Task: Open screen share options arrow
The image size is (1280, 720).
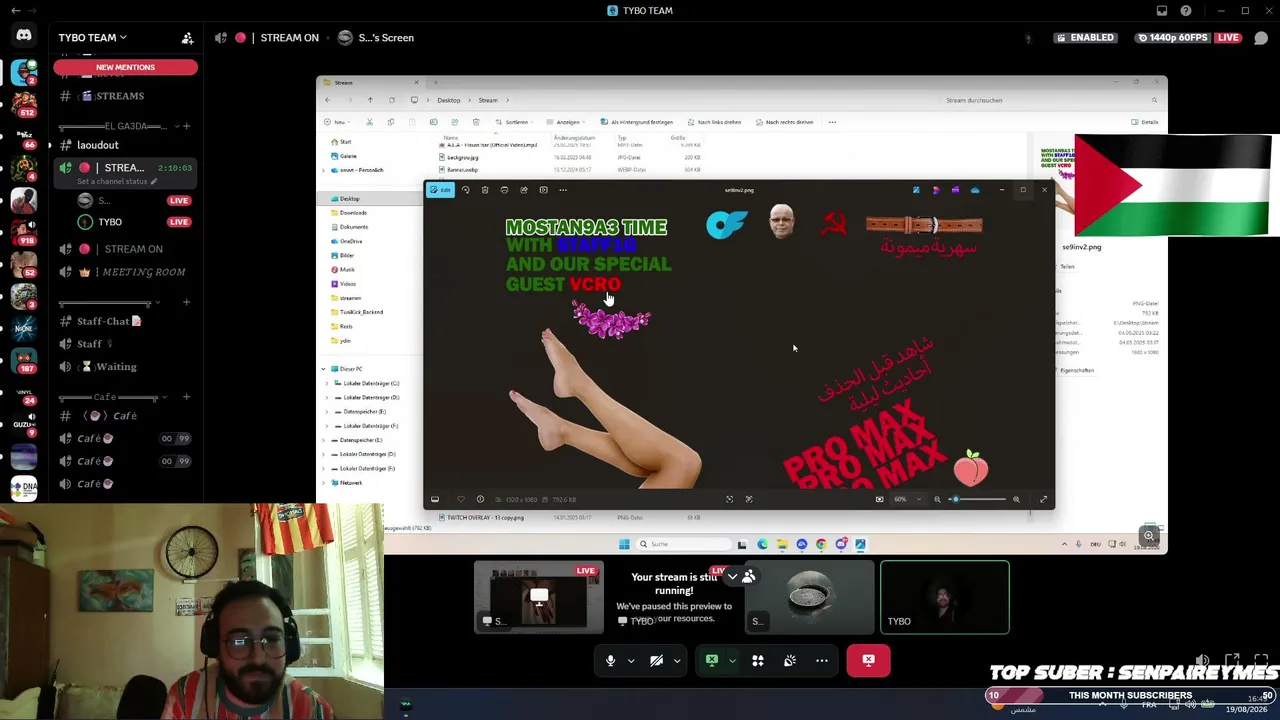Action: coord(732,661)
